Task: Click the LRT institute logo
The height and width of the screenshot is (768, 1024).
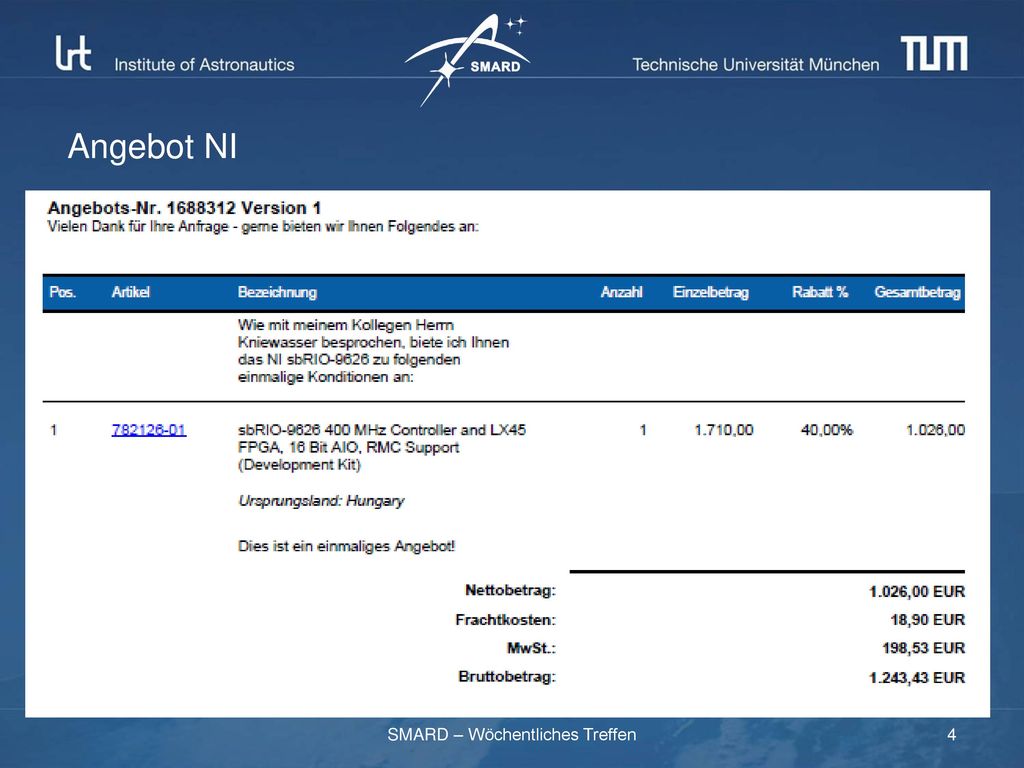Action: 73,53
